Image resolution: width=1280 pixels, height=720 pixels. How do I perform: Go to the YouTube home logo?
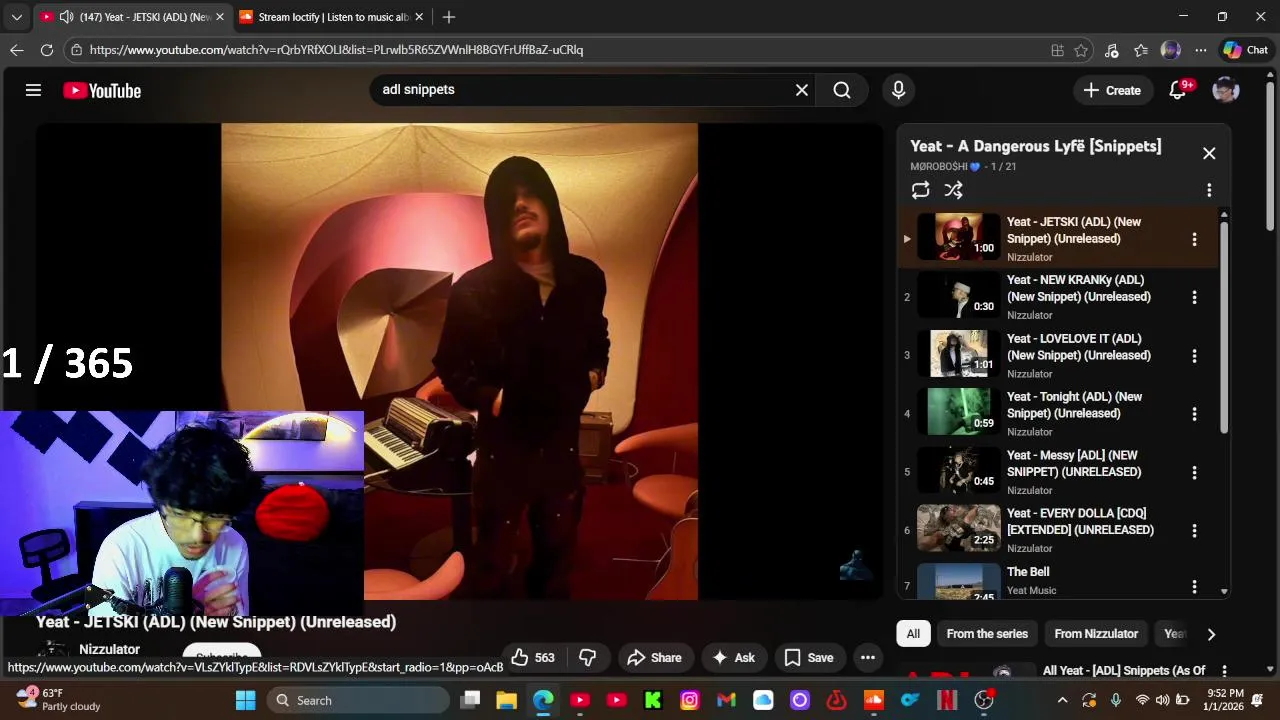pyautogui.click(x=102, y=90)
